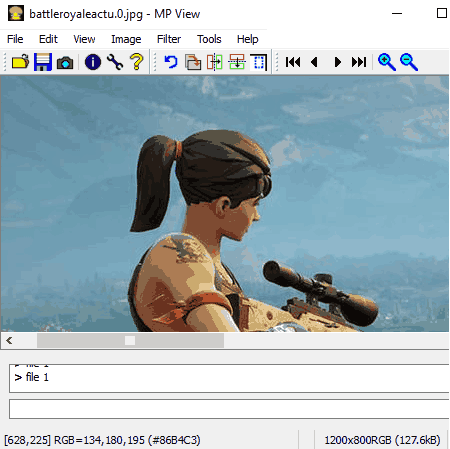This screenshot has width=450, height=449.
Task: Open the Image menu
Action: point(126,39)
